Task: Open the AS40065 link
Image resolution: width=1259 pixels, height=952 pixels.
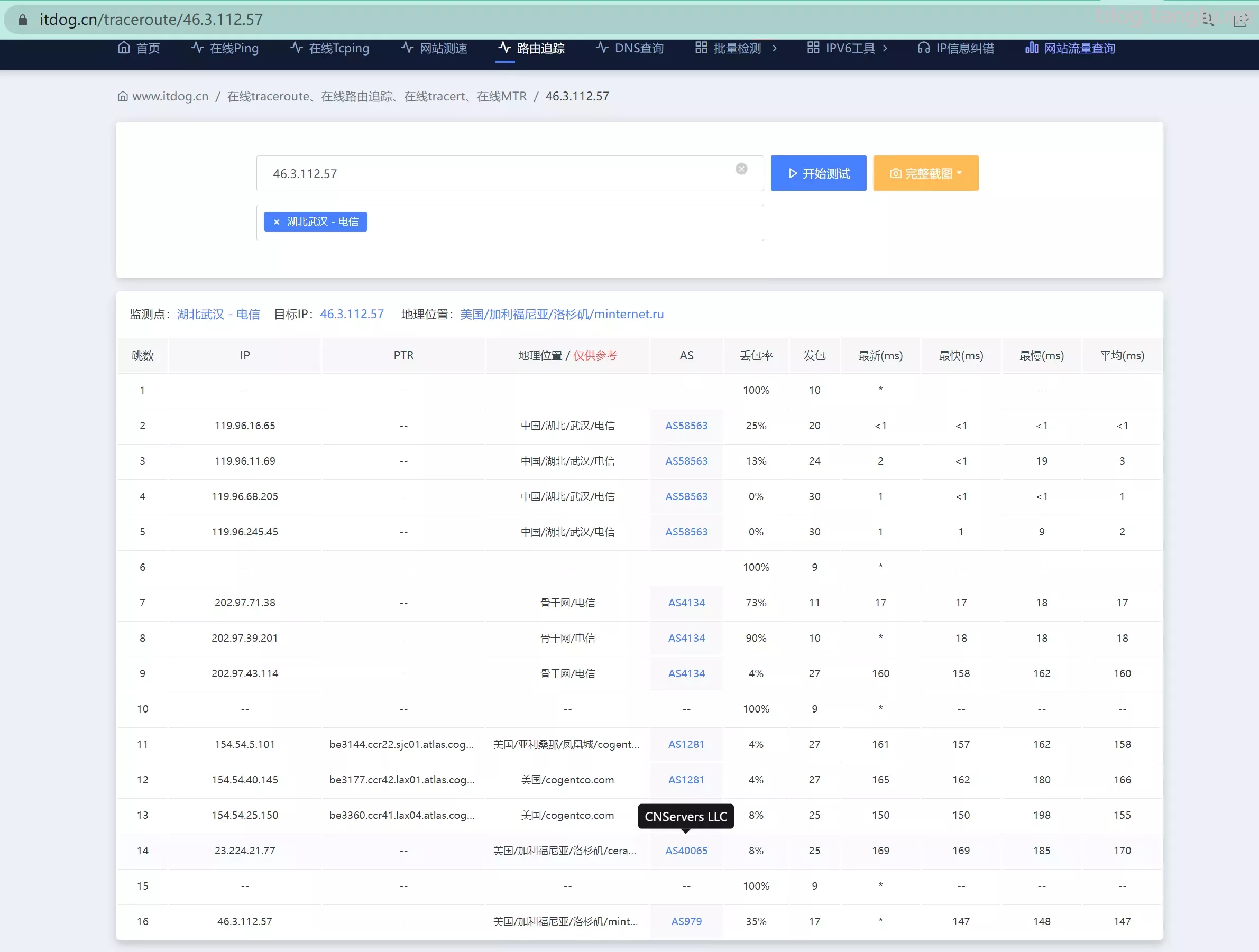Action: click(686, 850)
